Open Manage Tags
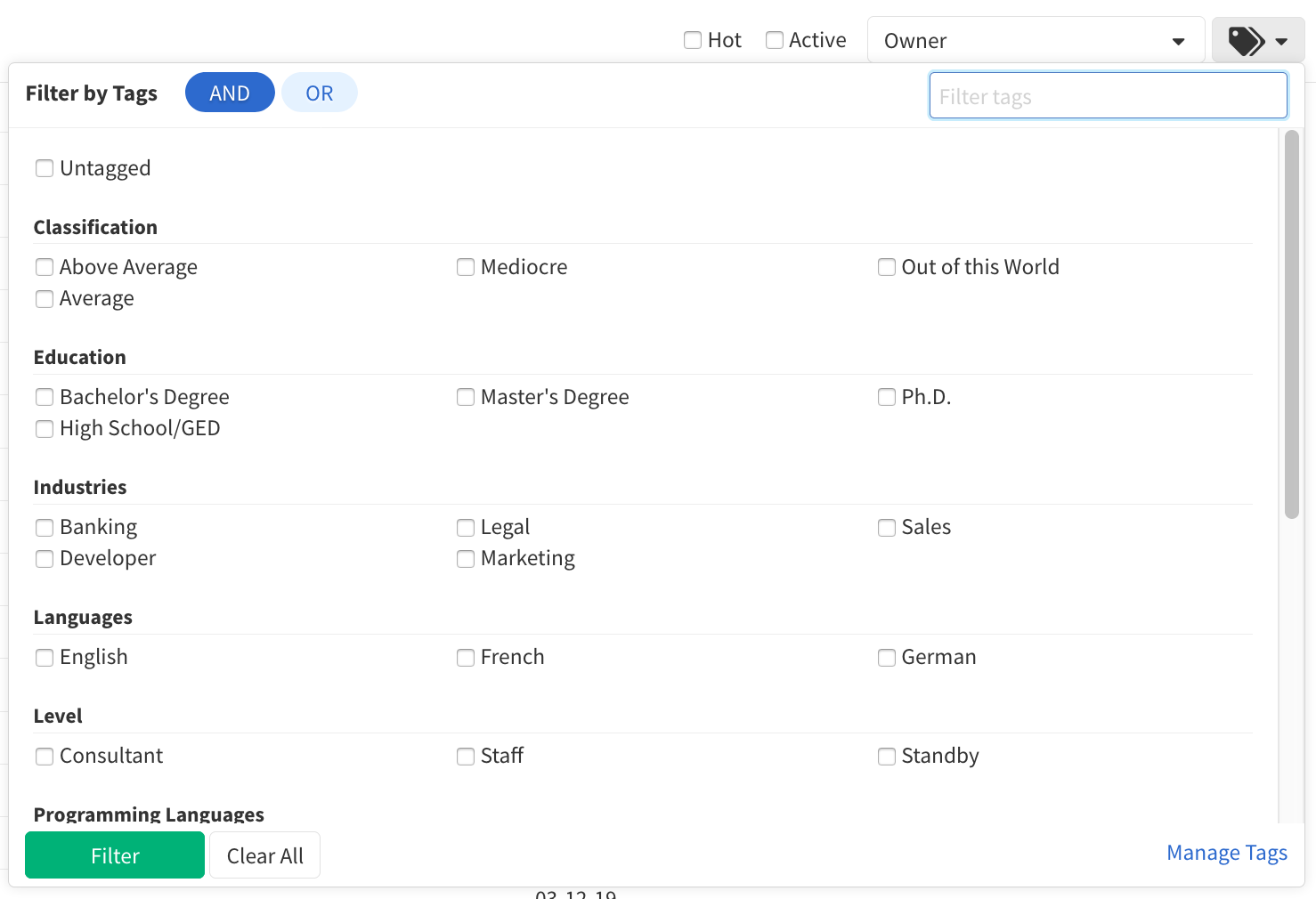 [1227, 852]
